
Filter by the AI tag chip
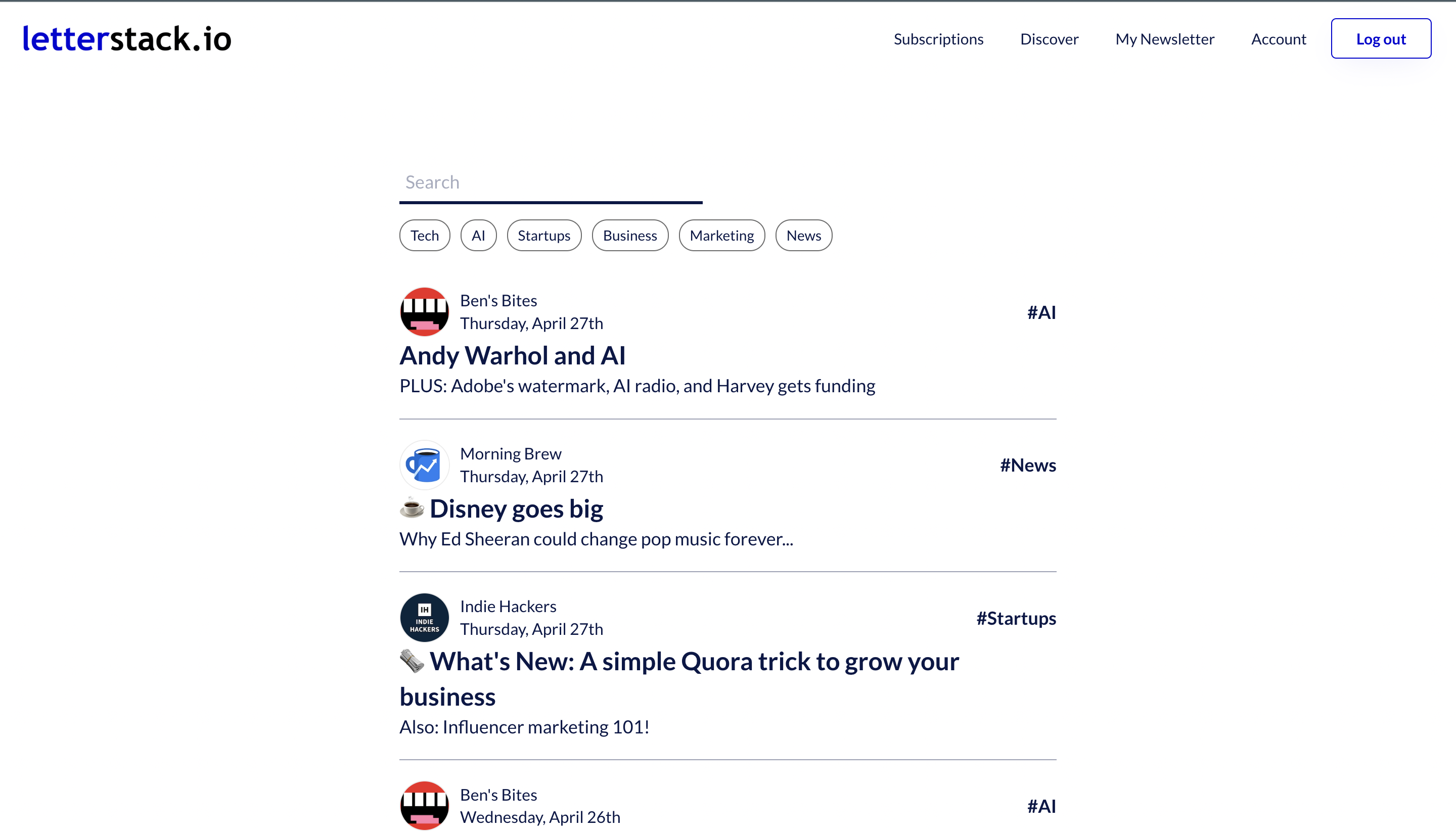478,236
